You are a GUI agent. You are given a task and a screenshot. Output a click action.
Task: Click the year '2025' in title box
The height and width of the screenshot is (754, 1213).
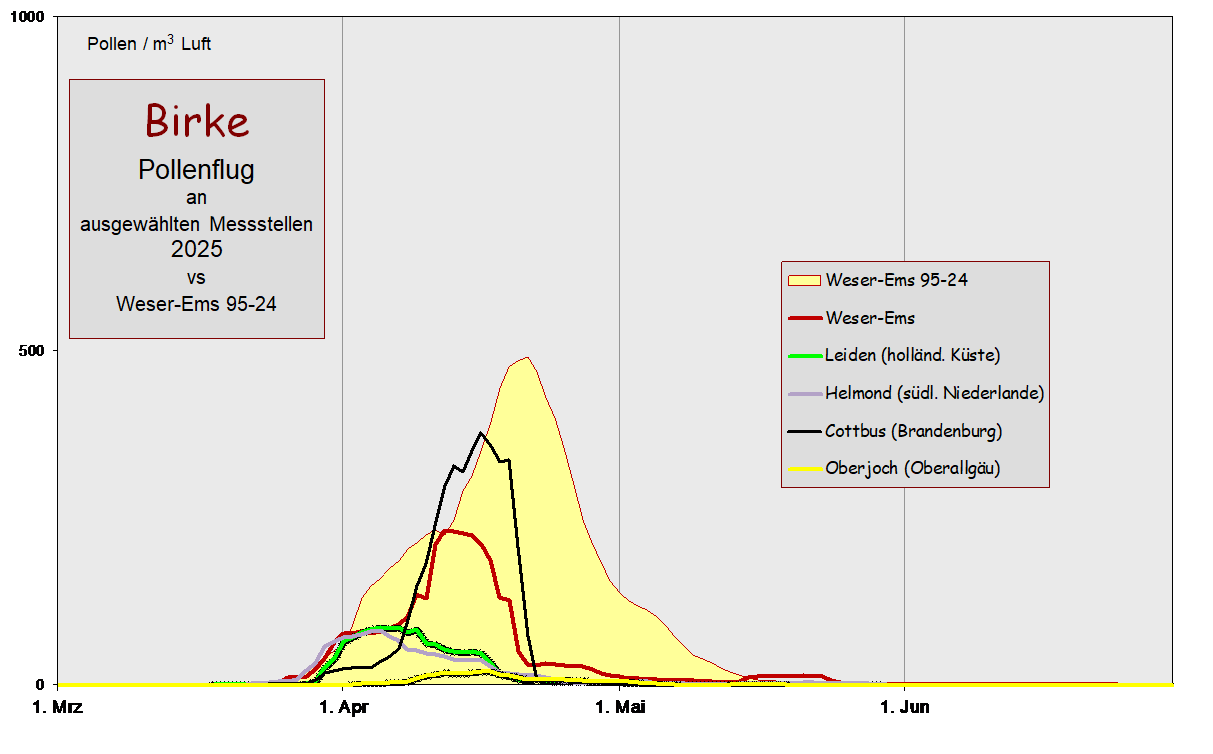point(196,249)
